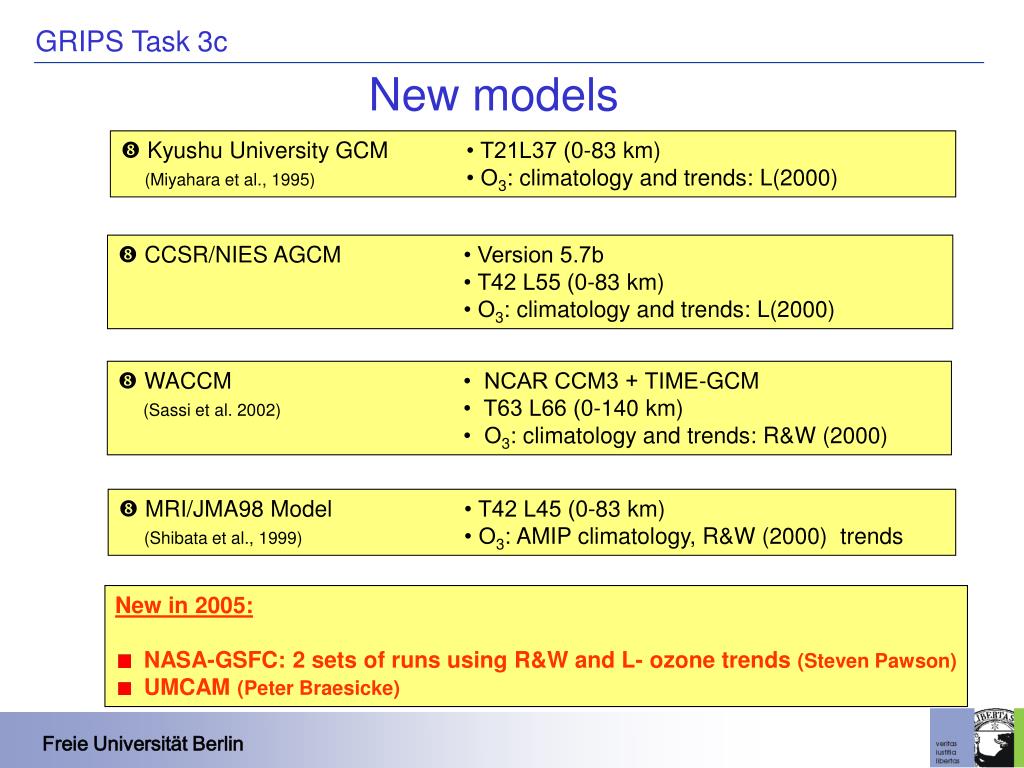Click the (Peter Braesicke) attribution

pos(318,688)
